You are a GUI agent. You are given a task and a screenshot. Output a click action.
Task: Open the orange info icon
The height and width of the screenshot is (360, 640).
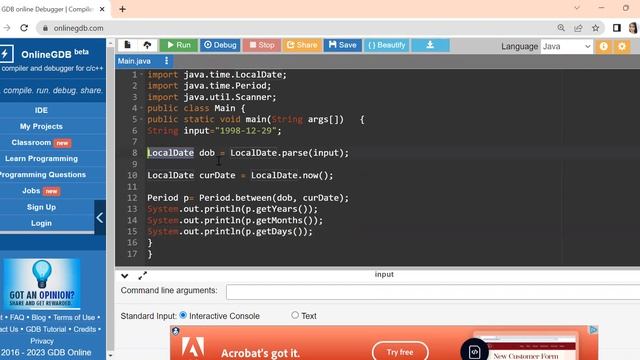(604, 47)
